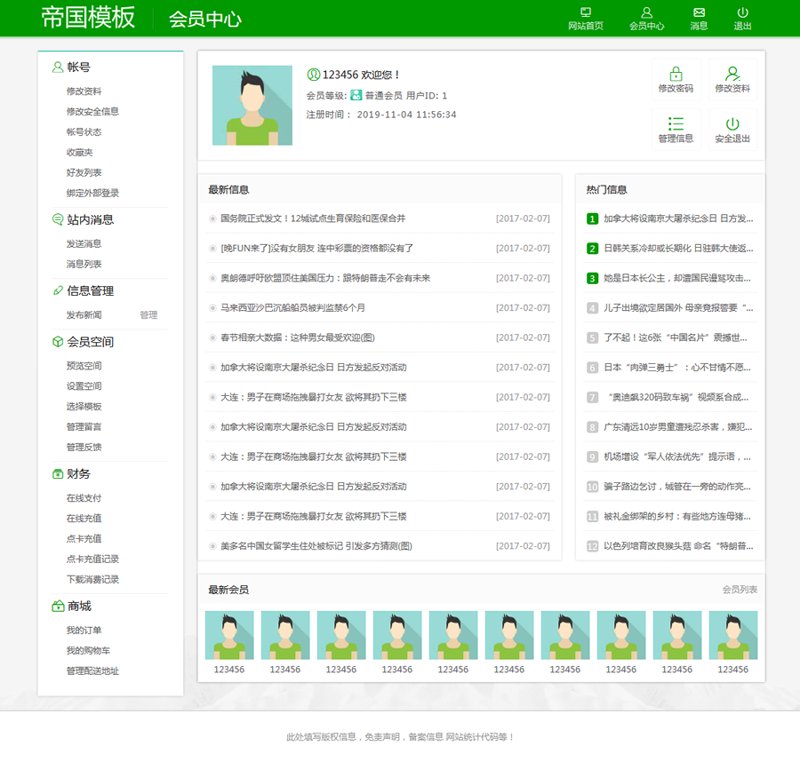Open hot item 儿子出境欲定居国外
Viewport: 800px width, 762px height.
click(678, 308)
